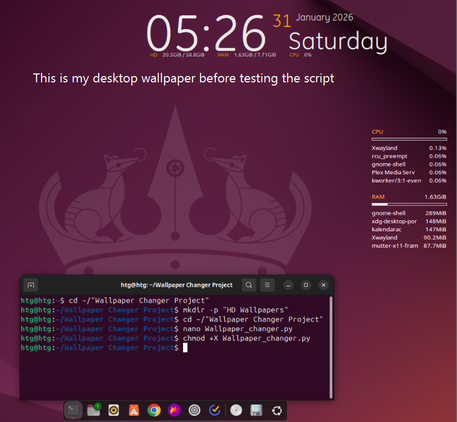Launch Google Chrome from the dock
The width and height of the screenshot is (457, 422).
(x=154, y=410)
